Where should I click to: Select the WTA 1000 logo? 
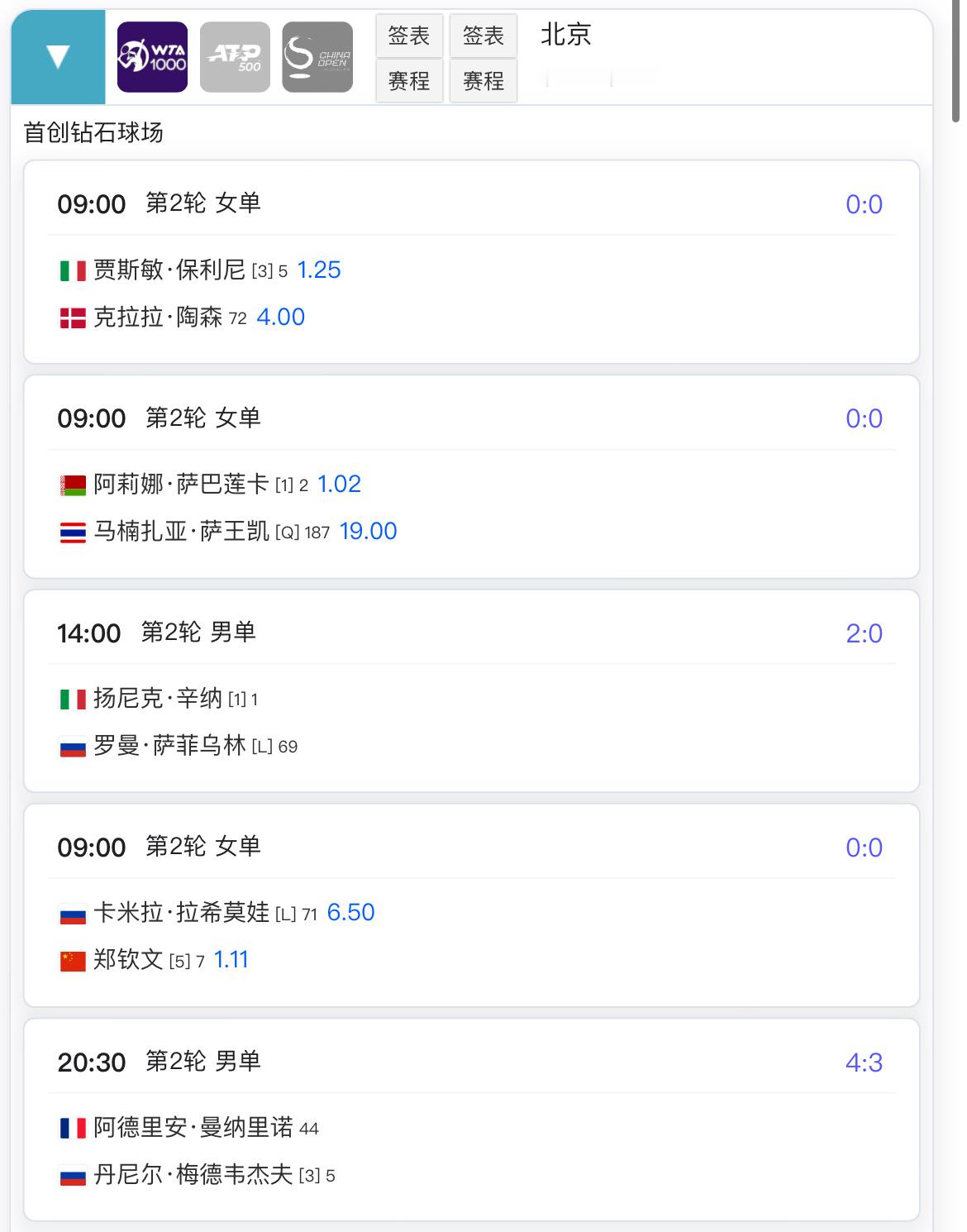click(x=152, y=57)
